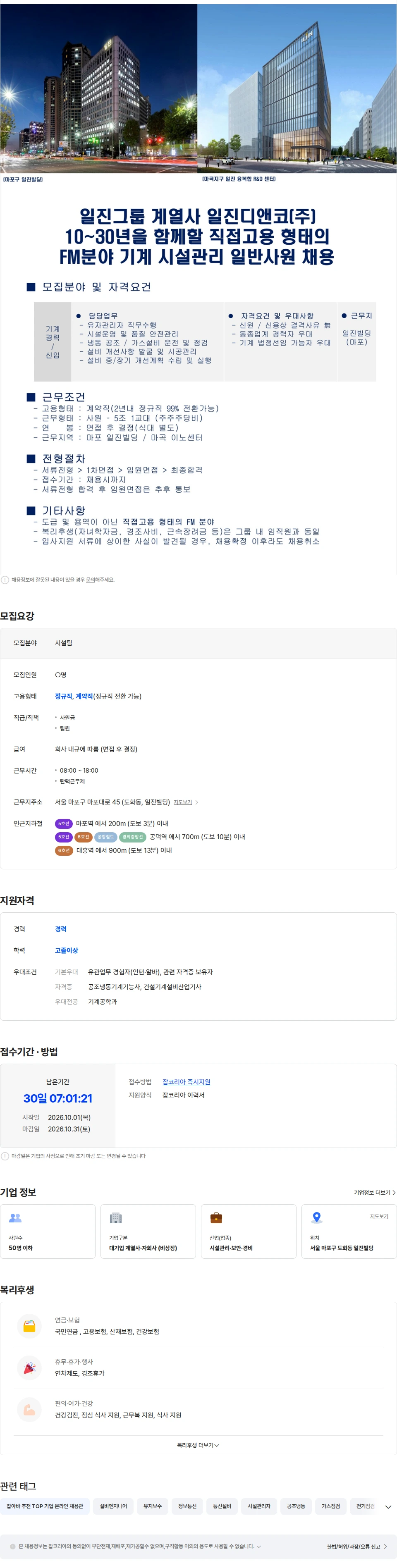Click the map pin icon in the 위치 card
The width and height of the screenshot is (397, 1568).
[x=317, y=1217]
